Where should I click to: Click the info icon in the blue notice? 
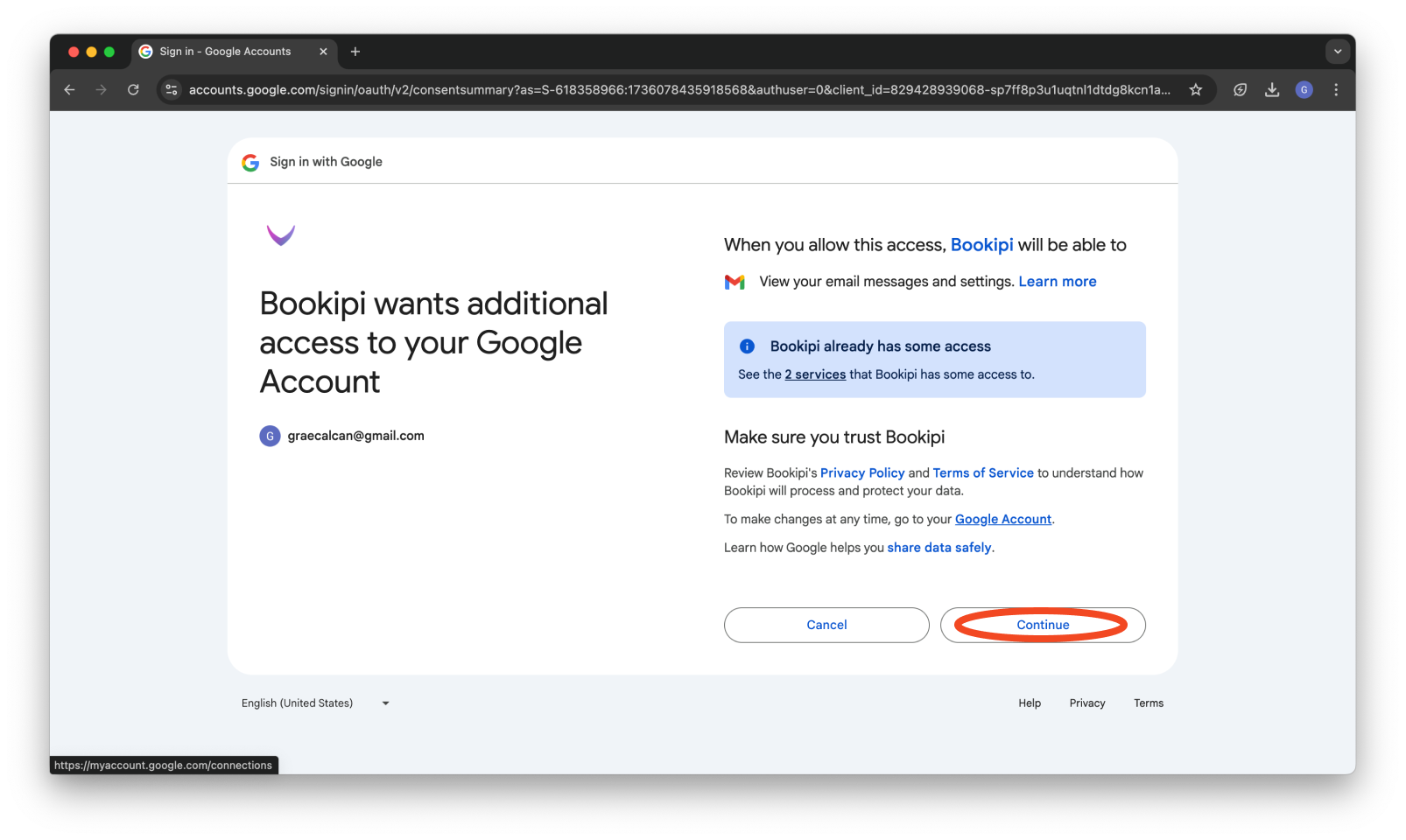pos(747,346)
